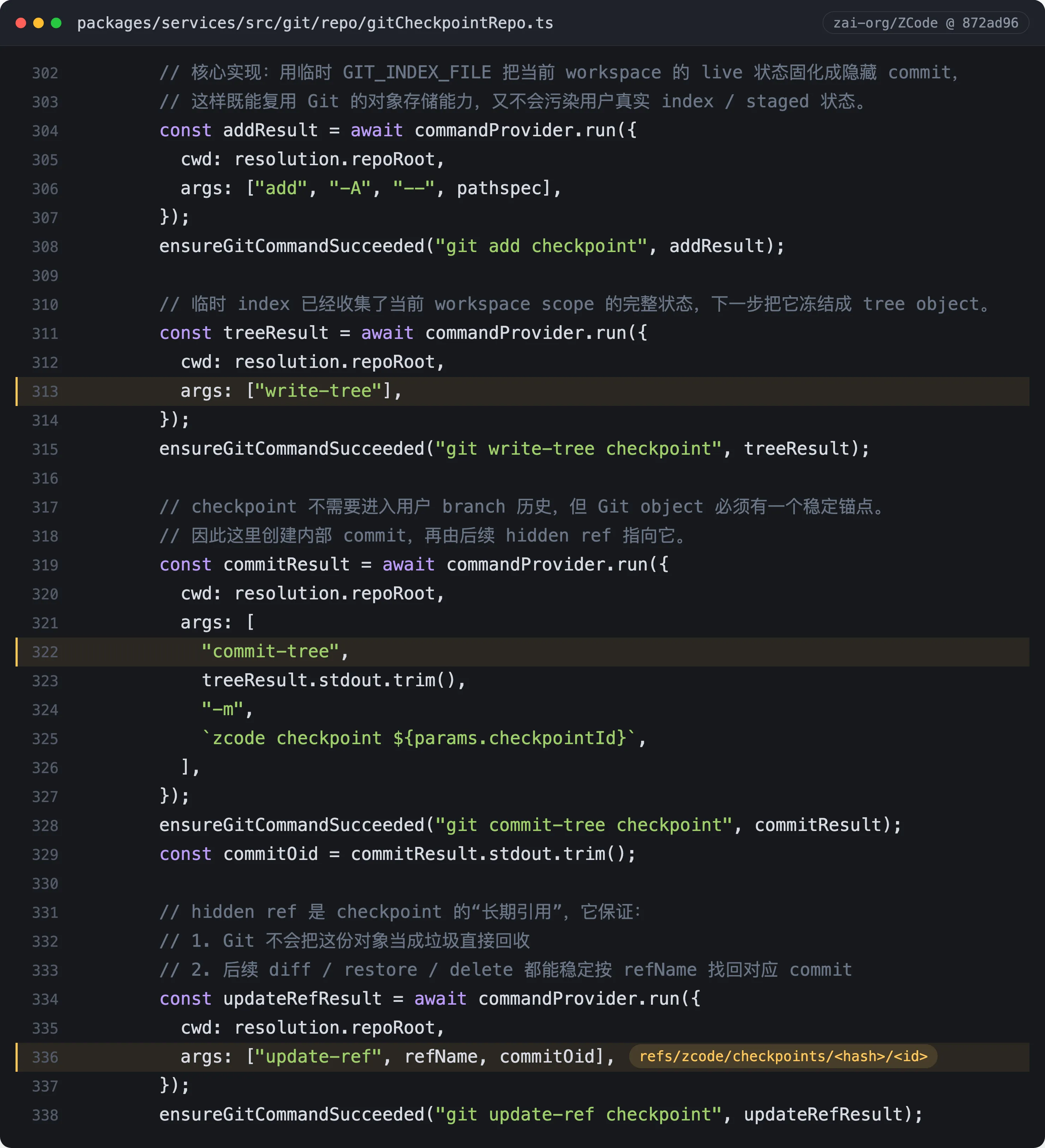Click the "git commit-tree checkpoint" string
This screenshot has width=1045, height=1148.
(584, 825)
